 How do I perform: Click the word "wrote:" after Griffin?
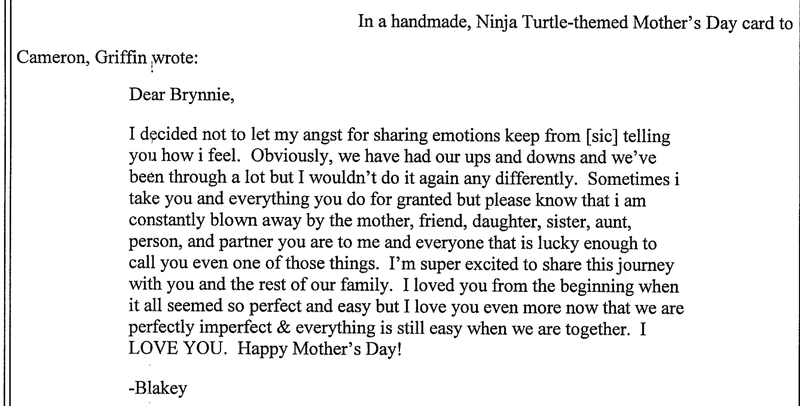(175, 58)
